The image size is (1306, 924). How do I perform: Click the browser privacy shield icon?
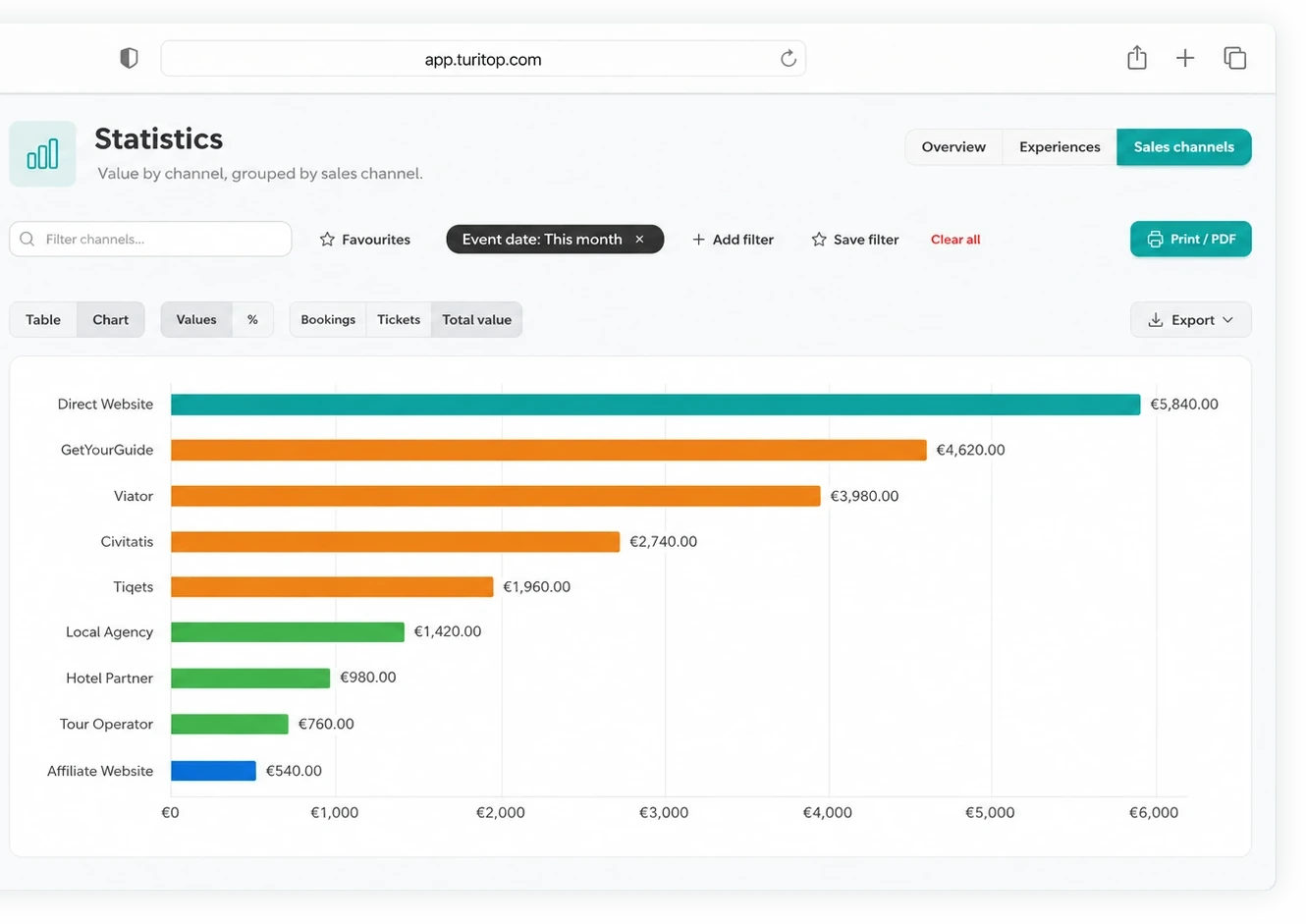click(129, 59)
